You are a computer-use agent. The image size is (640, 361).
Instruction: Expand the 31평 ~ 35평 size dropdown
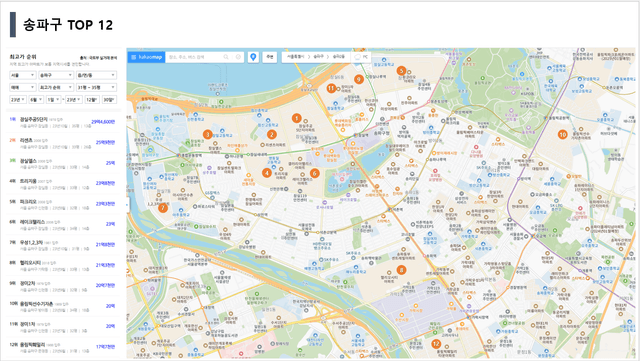click(96, 87)
